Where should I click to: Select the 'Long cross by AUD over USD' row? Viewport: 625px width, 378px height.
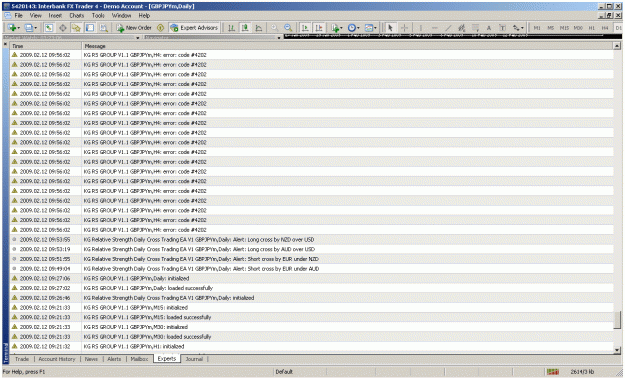click(x=311, y=249)
